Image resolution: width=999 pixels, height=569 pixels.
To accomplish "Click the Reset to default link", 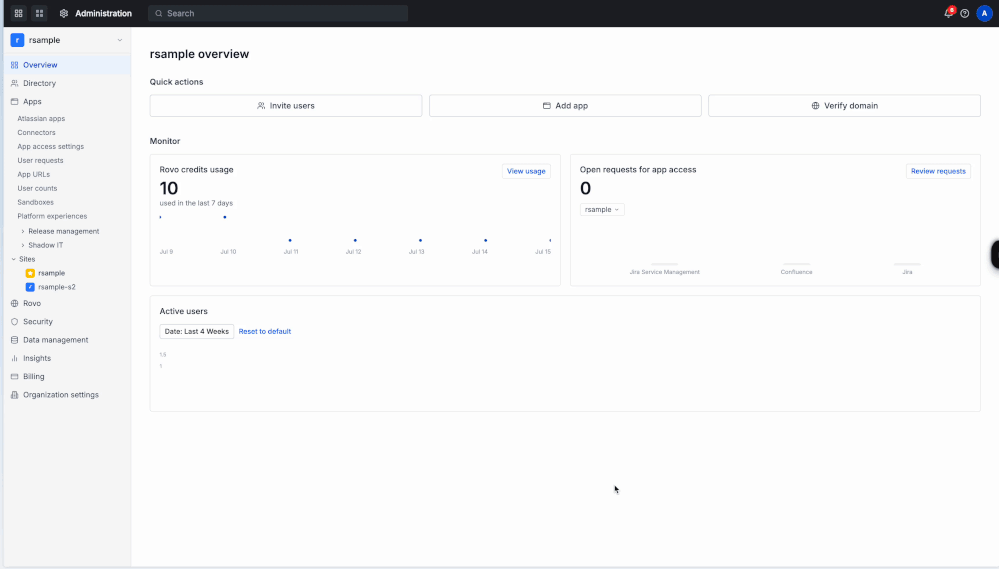I will [x=264, y=331].
